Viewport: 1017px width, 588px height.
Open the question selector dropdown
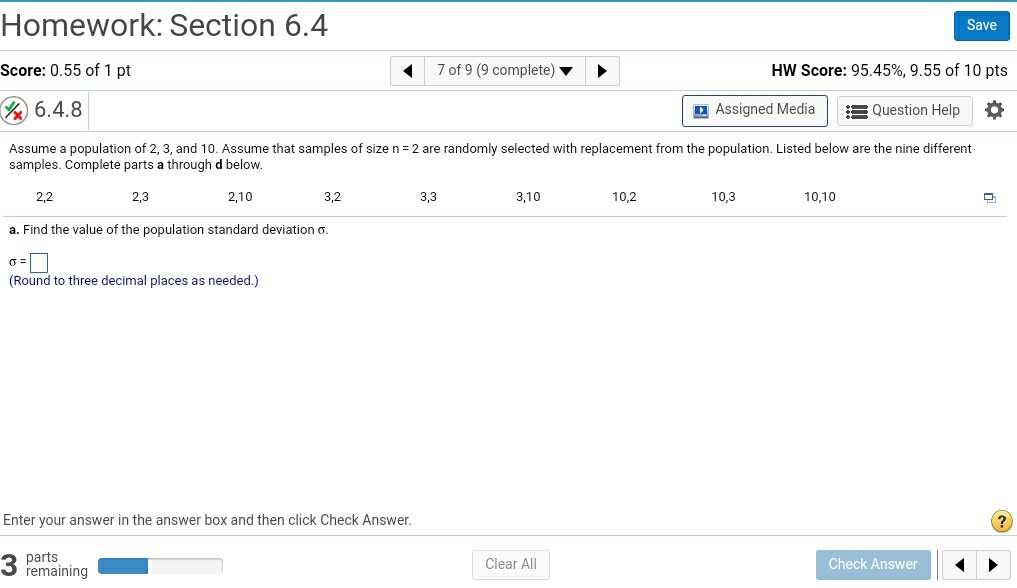click(x=505, y=71)
